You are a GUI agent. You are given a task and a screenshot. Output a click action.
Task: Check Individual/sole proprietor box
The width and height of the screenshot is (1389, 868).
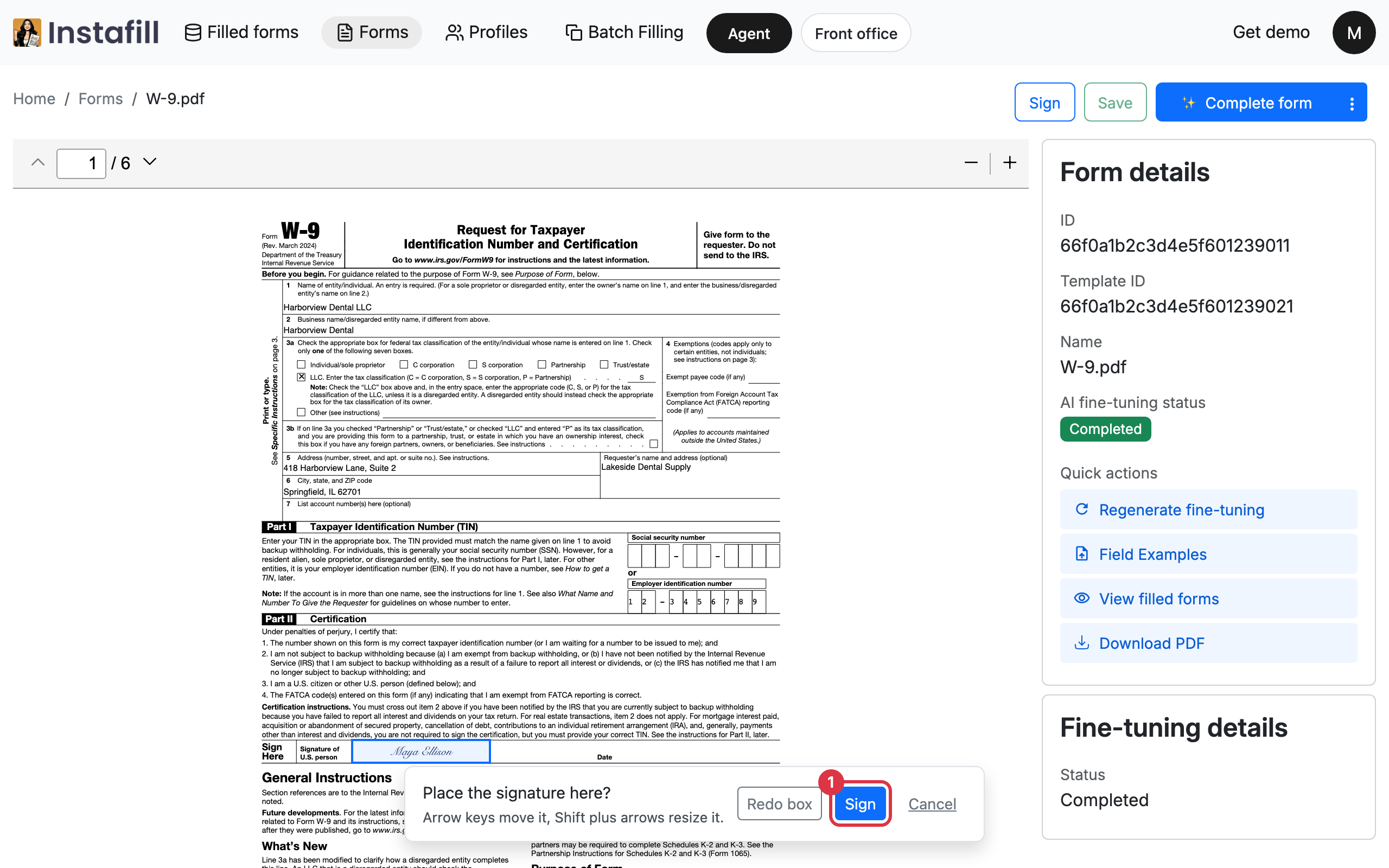301,365
